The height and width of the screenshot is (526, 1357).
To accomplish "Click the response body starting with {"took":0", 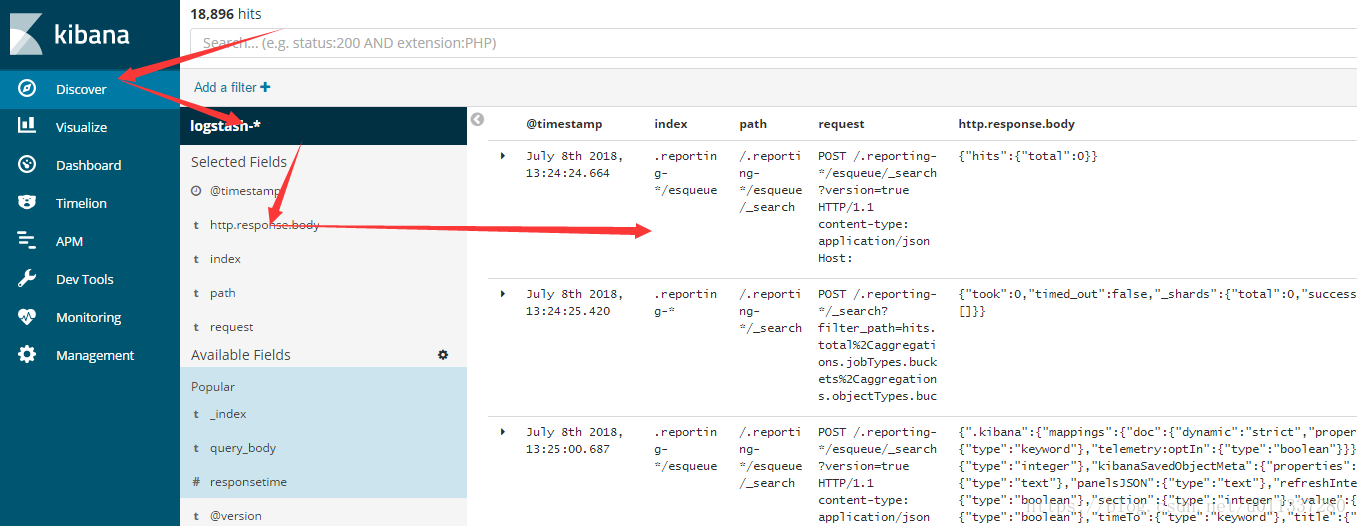I will (1157, 302).
